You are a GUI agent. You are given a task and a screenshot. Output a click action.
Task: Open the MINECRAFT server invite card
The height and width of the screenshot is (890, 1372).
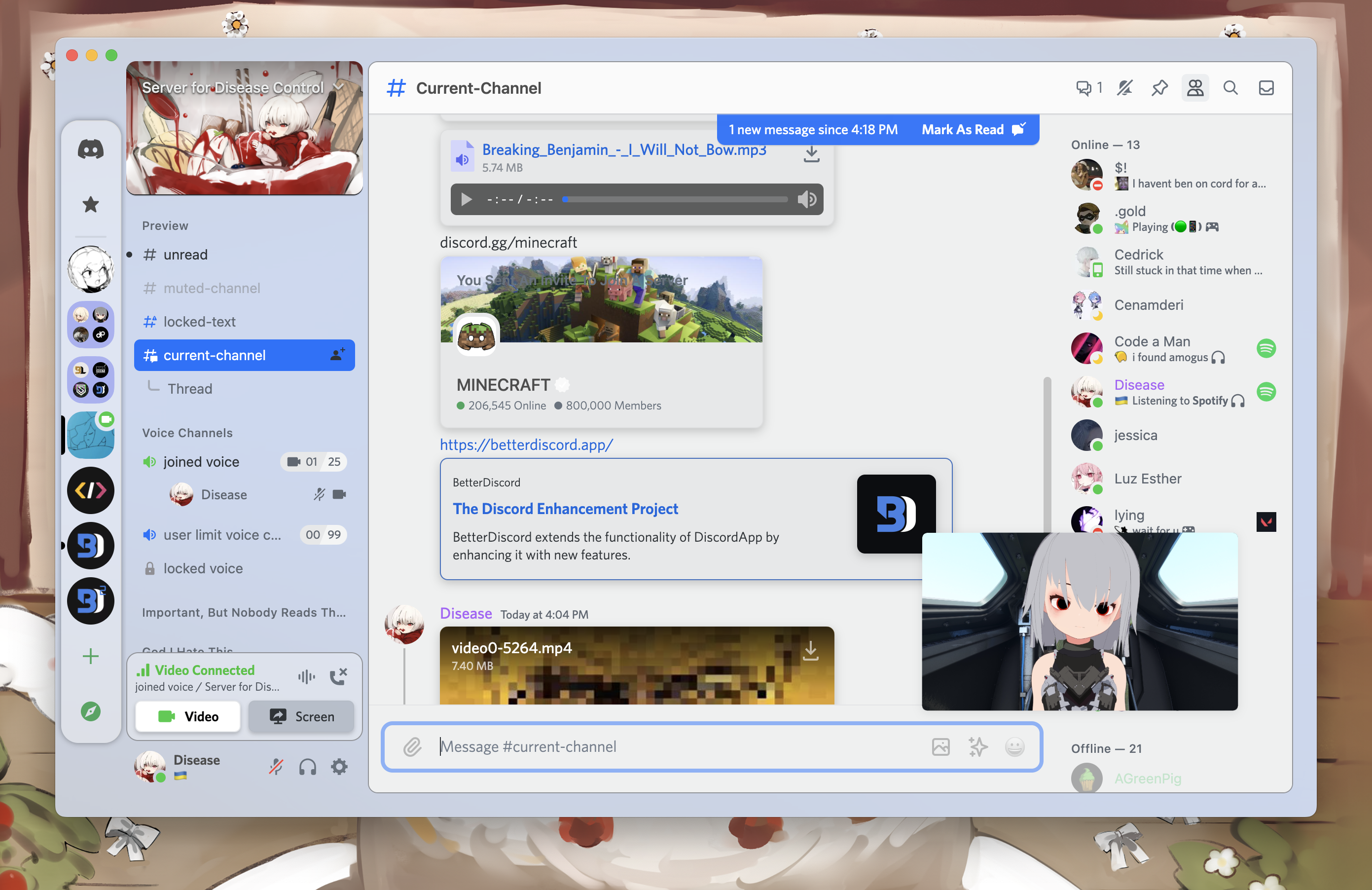click(x=601, y=342)
